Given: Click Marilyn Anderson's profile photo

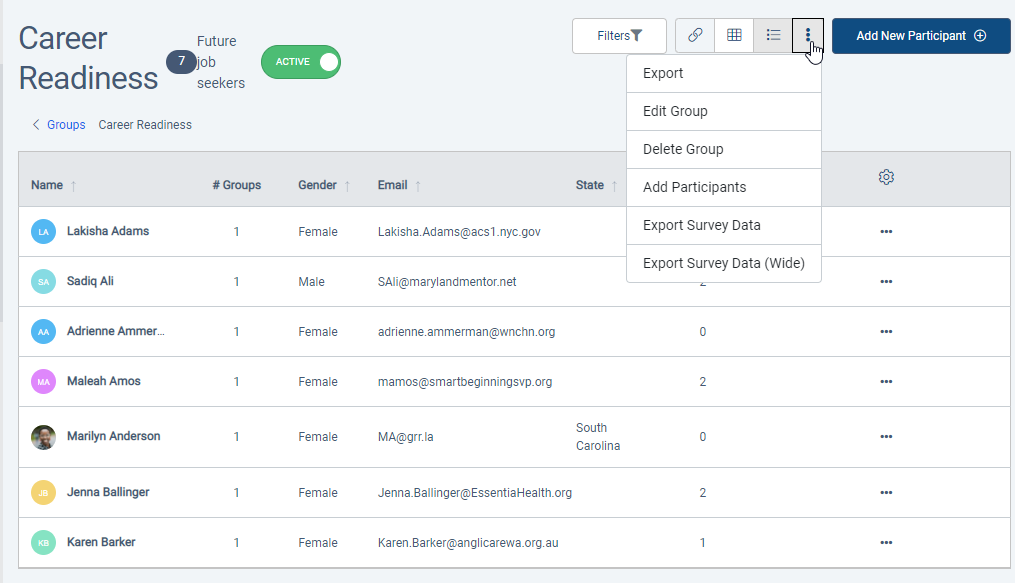Looking at the screenshot, I should tap(43, 437).
